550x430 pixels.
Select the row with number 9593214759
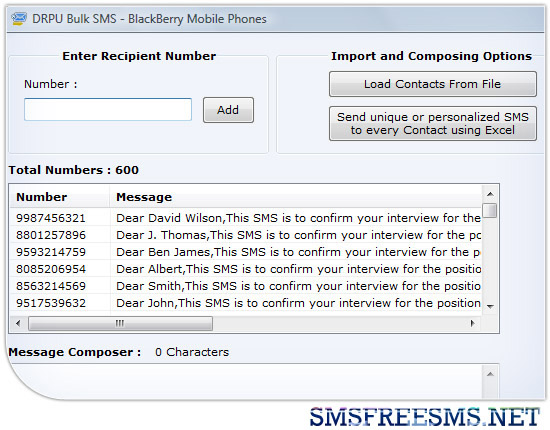[246, 252]
